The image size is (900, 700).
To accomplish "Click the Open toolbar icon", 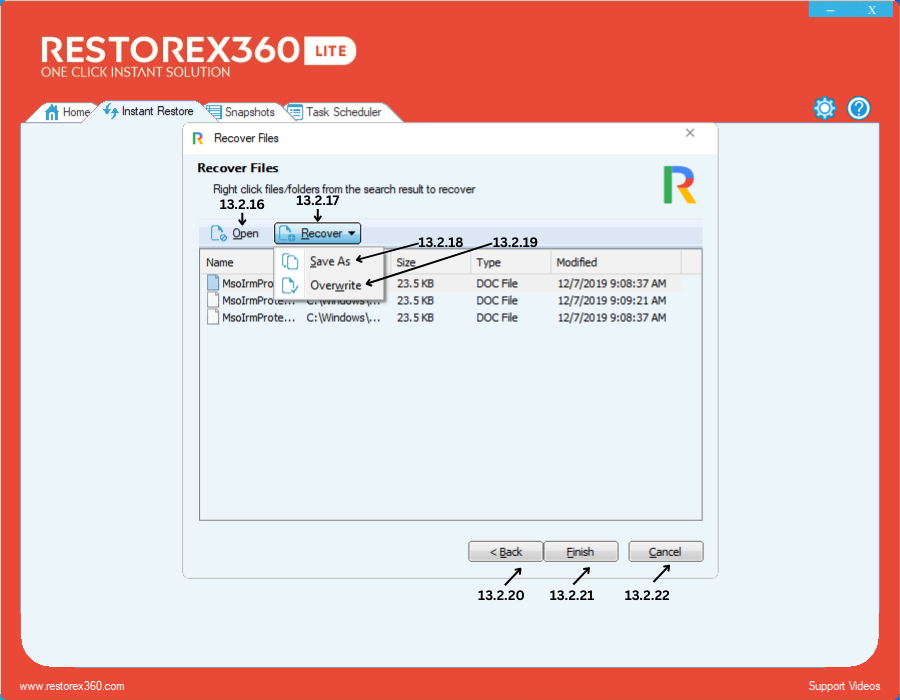I will coord(218,234).
